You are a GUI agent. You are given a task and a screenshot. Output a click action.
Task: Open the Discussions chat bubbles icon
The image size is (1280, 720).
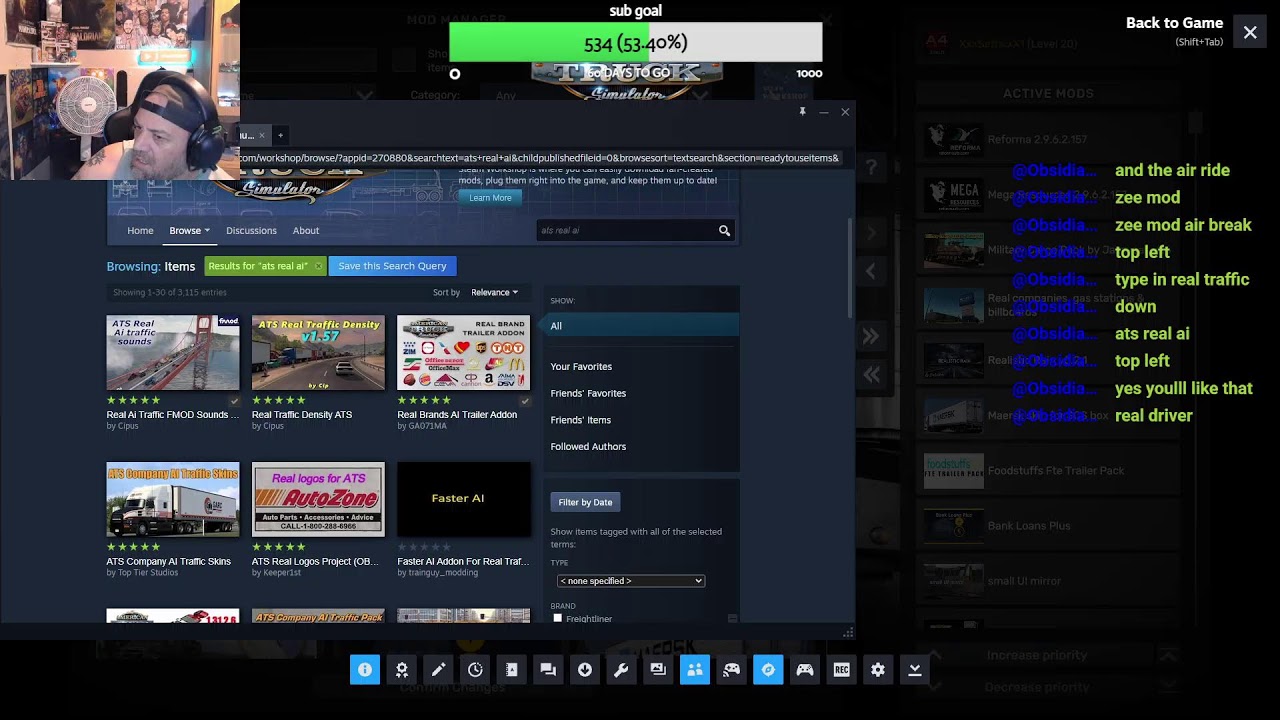548,670
